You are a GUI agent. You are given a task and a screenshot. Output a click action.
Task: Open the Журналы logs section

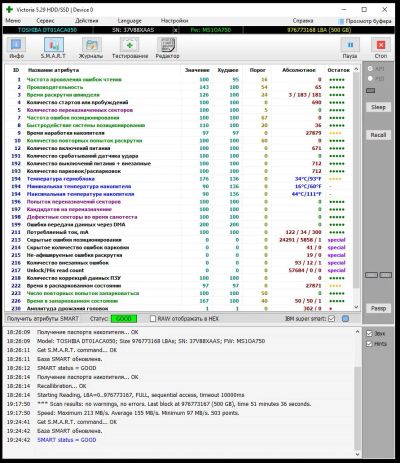pyautogui.click(x=91, y=48)
